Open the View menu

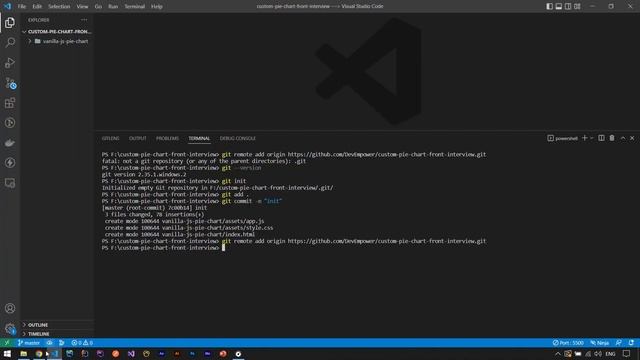(82, 7)
